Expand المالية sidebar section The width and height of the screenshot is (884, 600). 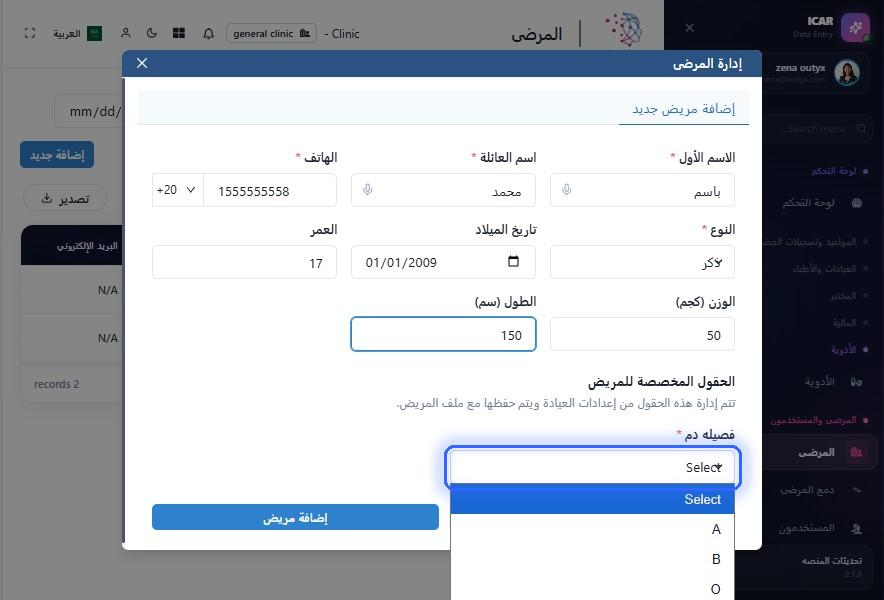click(850, 323)
